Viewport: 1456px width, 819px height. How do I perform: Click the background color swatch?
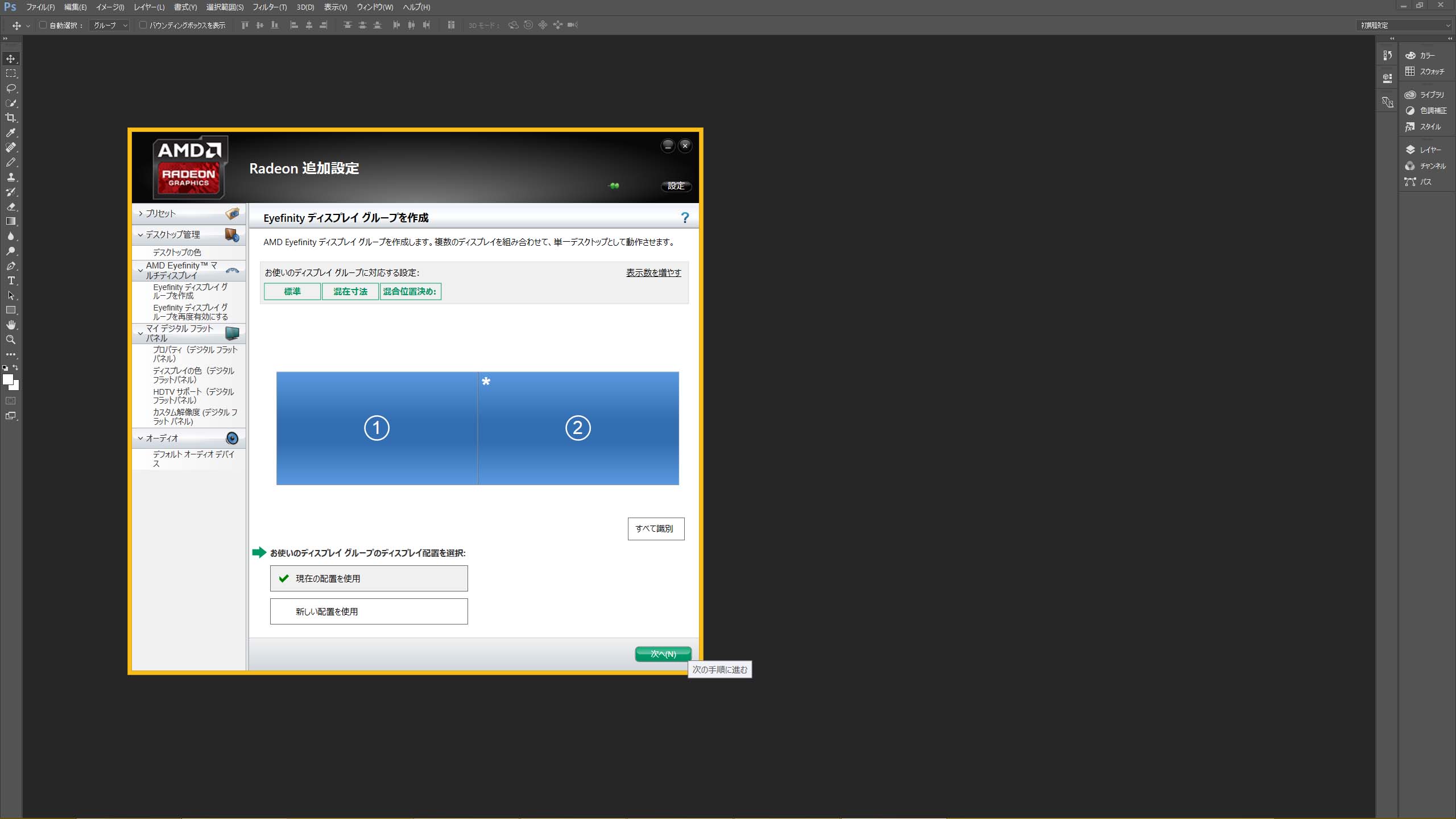point(15,386)
